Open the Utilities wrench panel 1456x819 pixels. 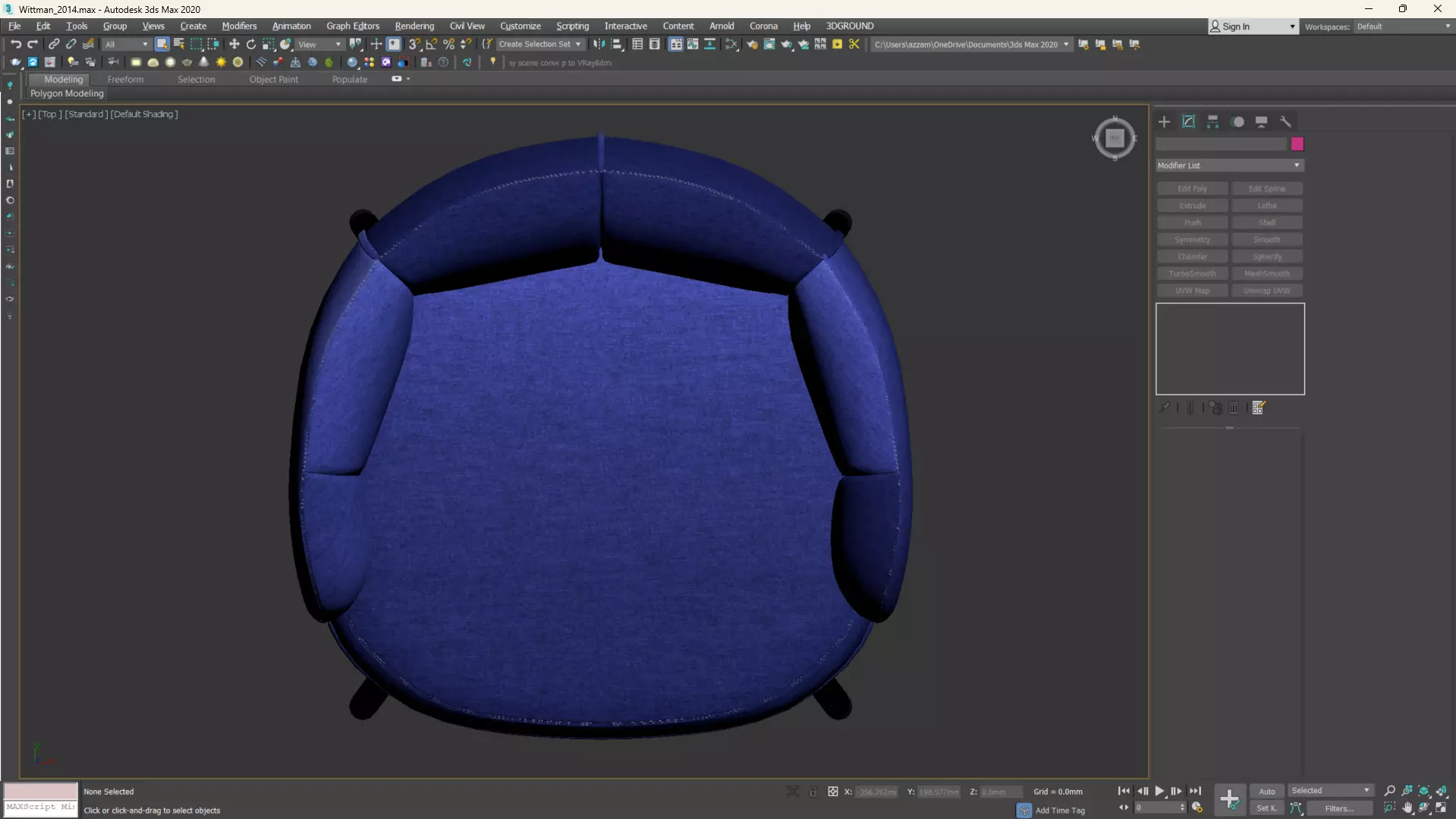[x=1285, y=121]
